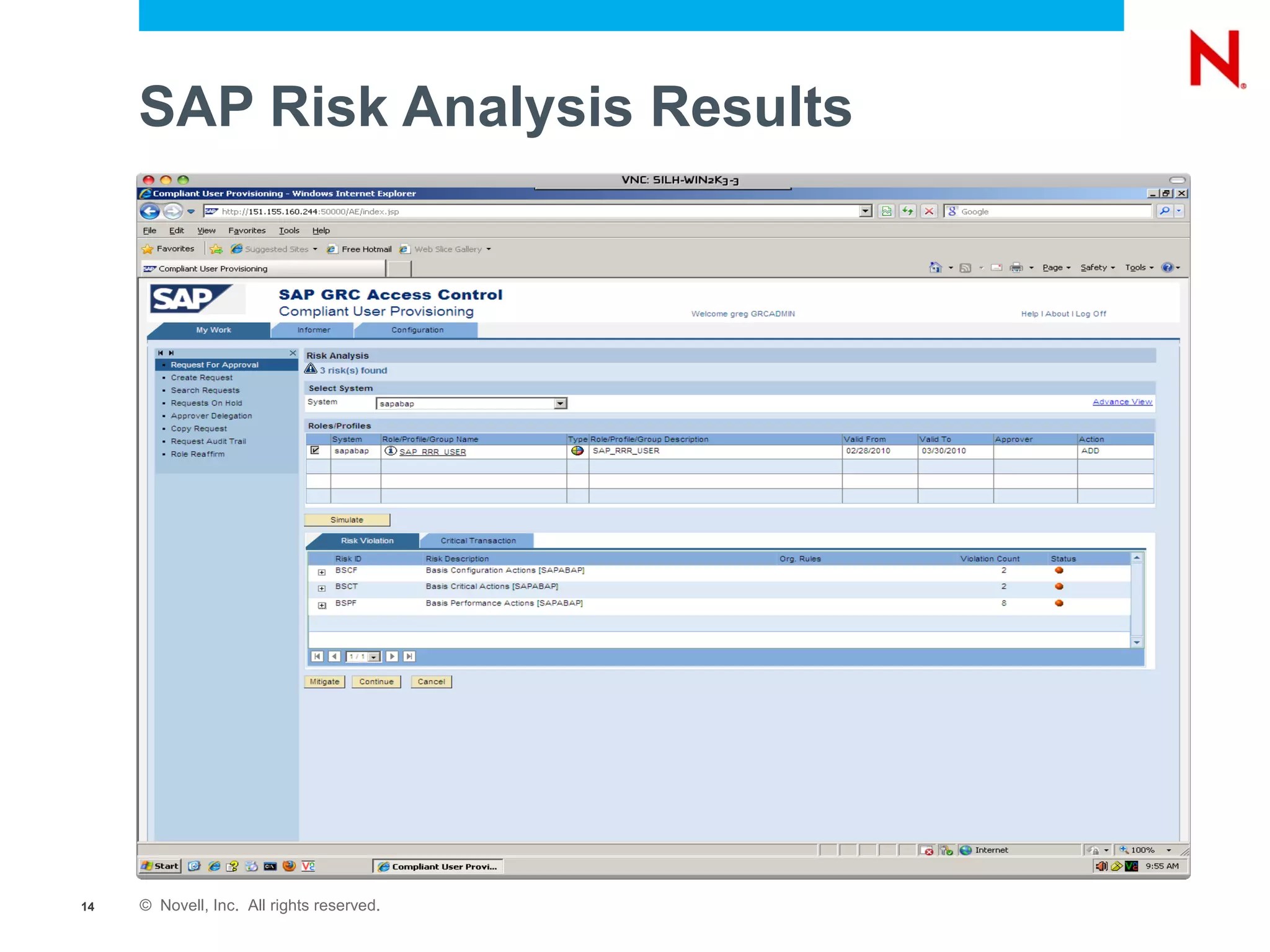Click the Firefox icon in taskbar
Screen dimensions: 1270x952
point(289,866)
